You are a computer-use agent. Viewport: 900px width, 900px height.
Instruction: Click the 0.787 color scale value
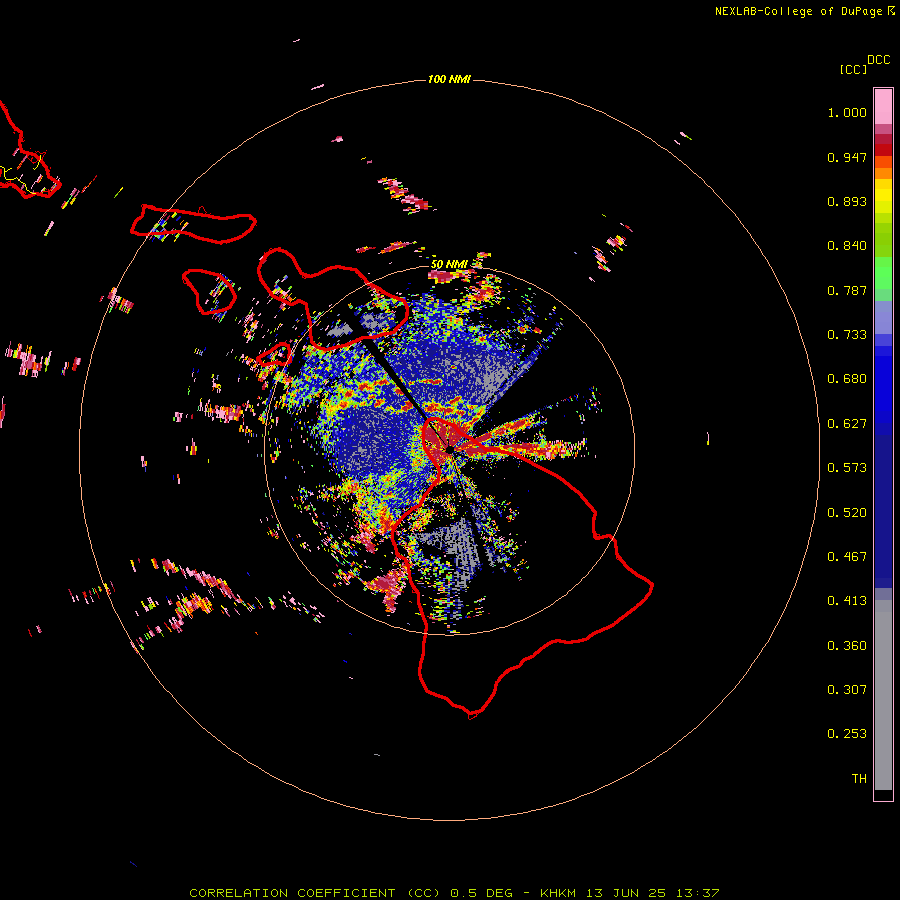tap(847, 290)
